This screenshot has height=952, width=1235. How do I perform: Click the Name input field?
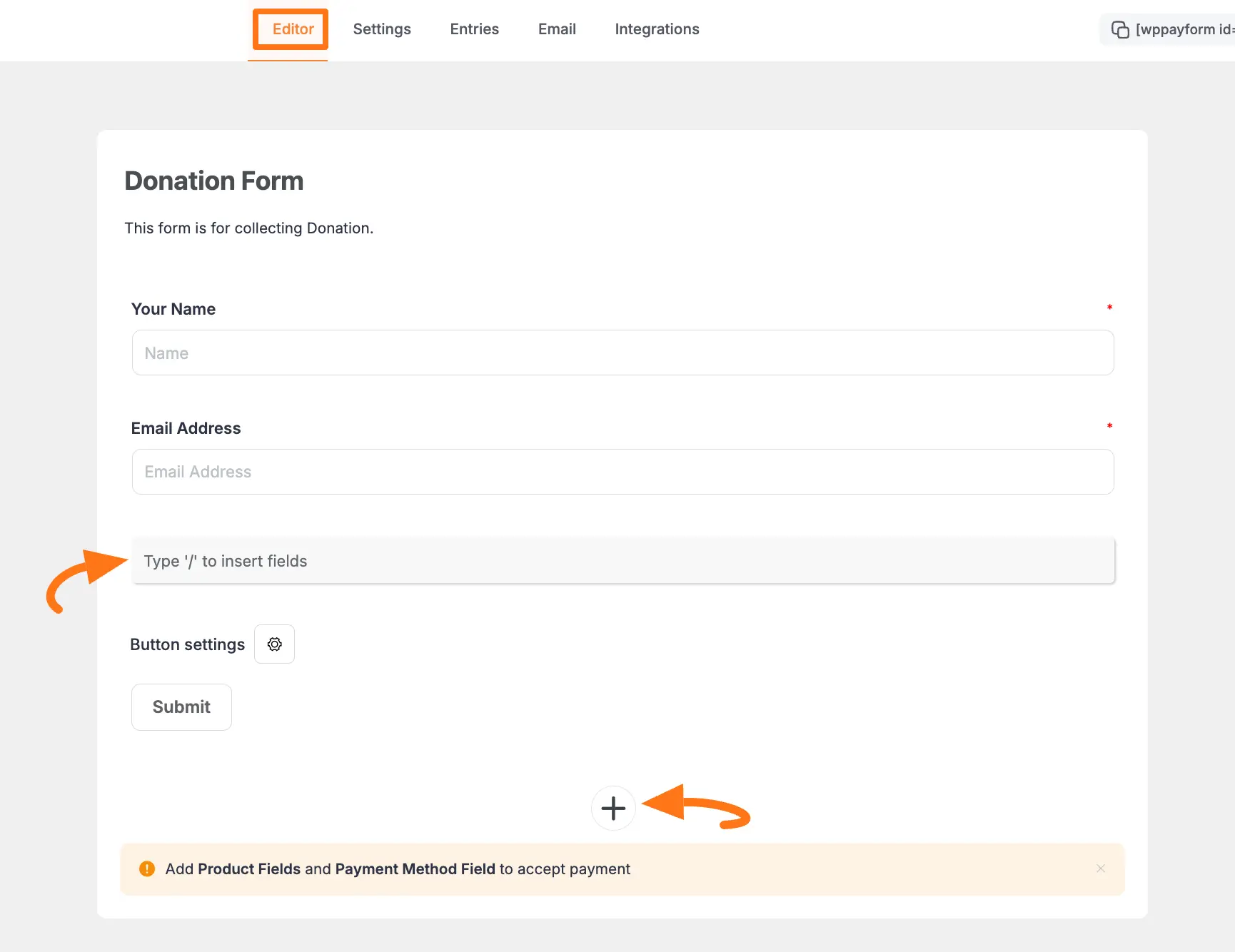coord(622,353)
